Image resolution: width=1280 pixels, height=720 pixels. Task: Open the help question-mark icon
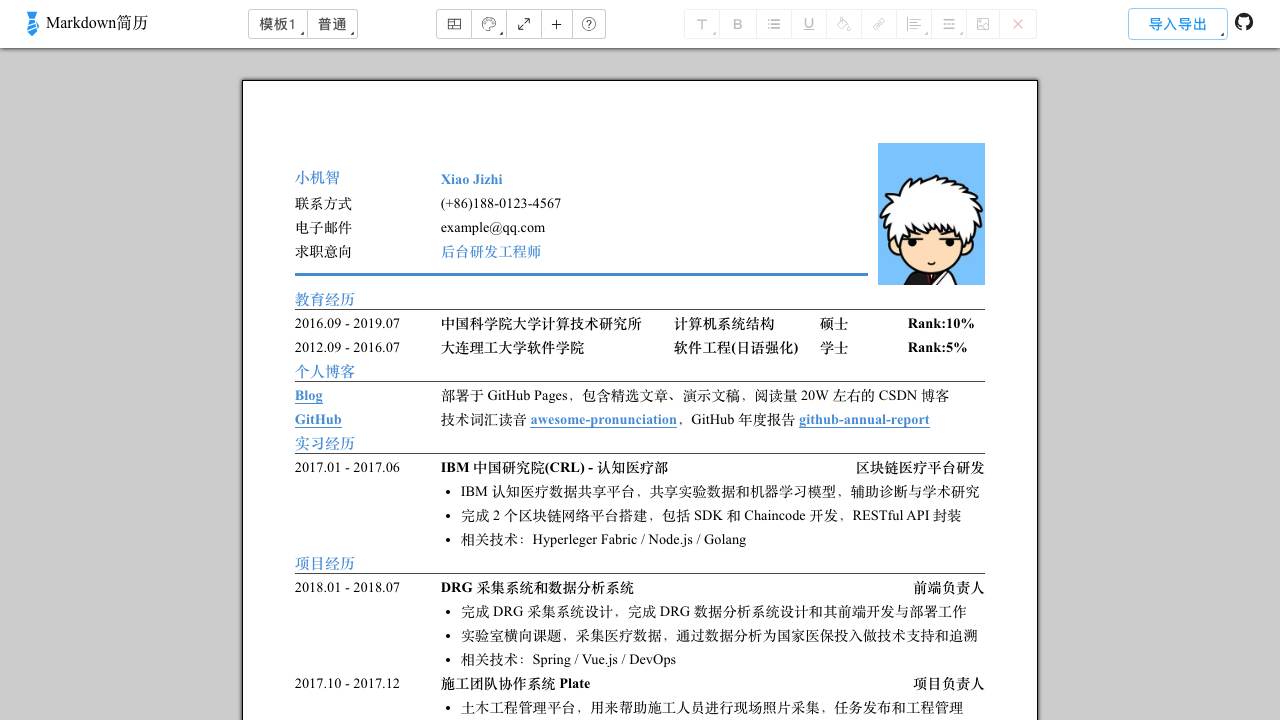pos(589,24)
